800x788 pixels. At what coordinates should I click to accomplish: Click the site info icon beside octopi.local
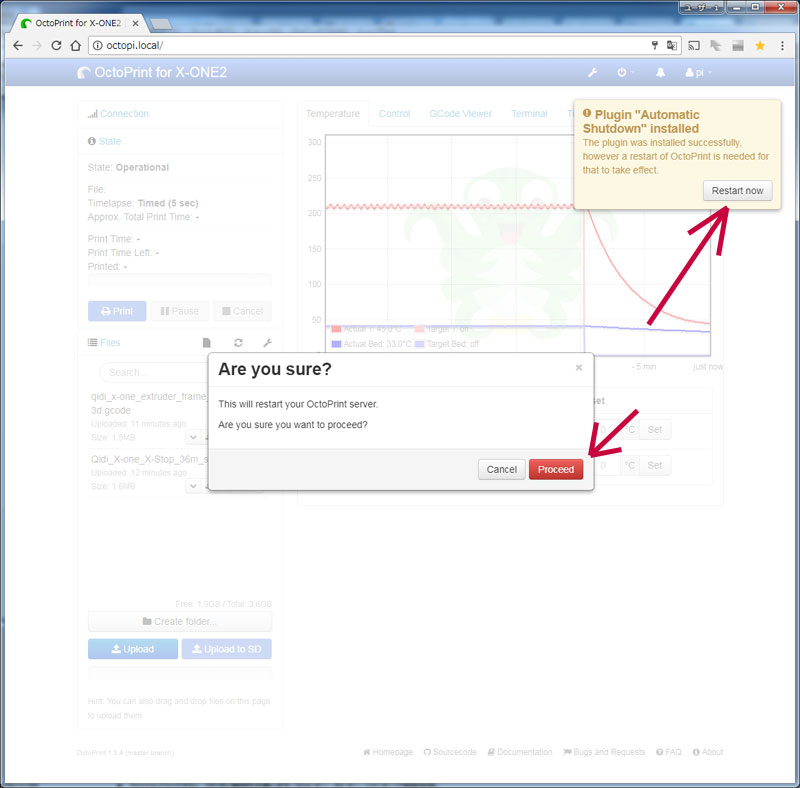[97, 45]
